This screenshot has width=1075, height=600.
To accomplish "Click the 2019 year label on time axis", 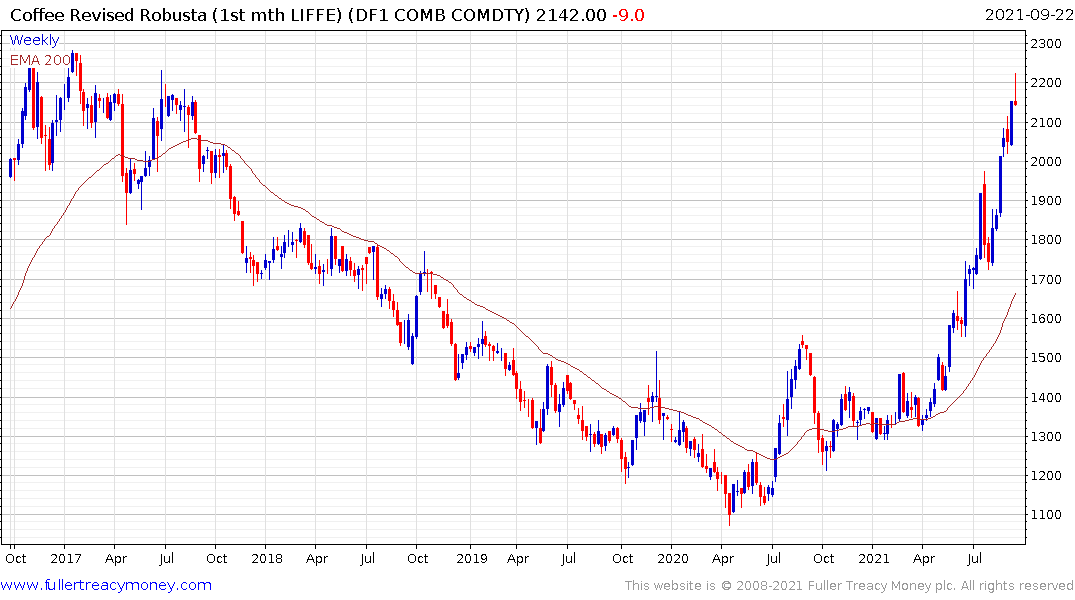I will click(472, 559).
